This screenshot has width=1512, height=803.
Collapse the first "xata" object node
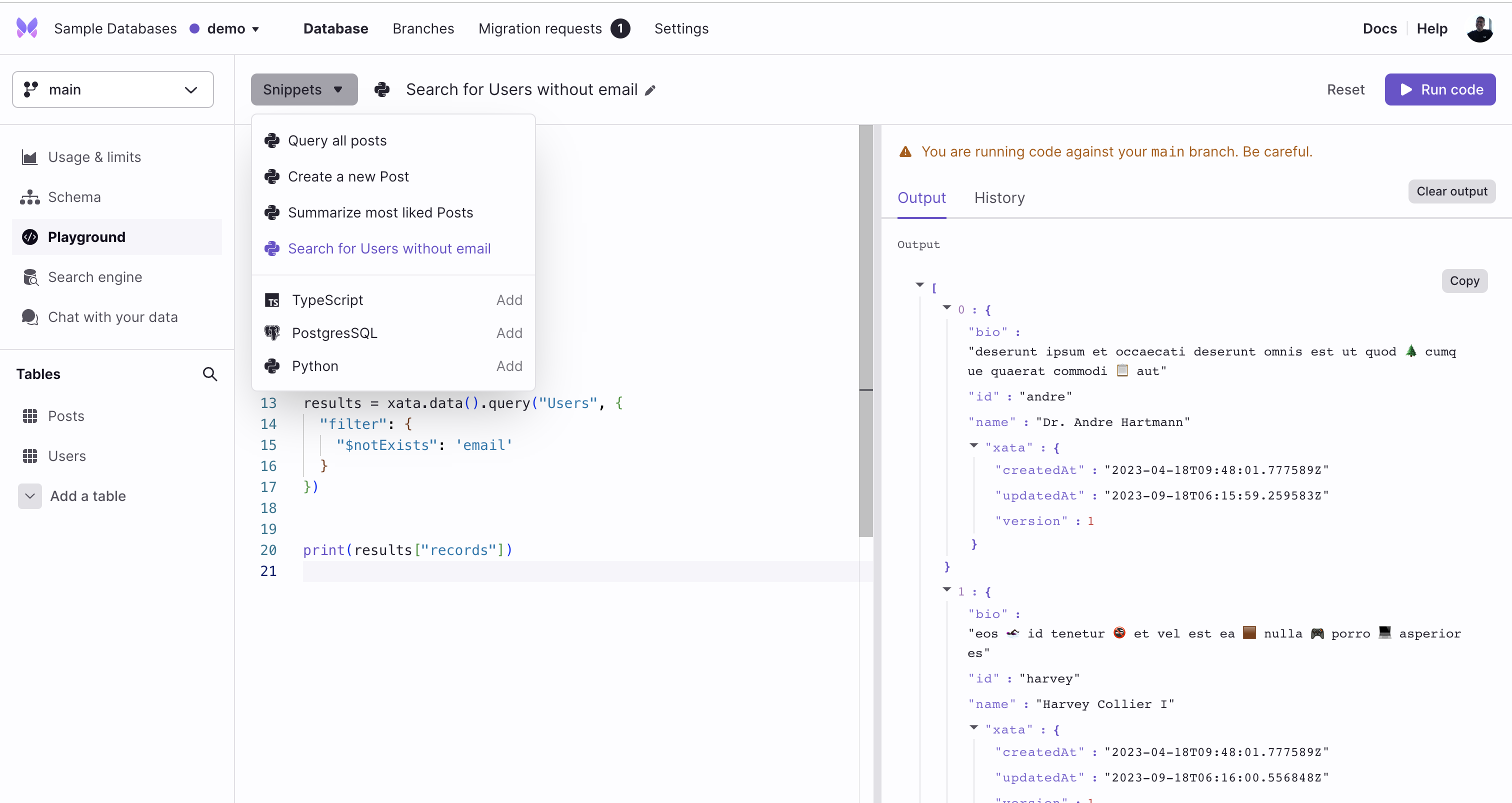[x=974, y=445]
